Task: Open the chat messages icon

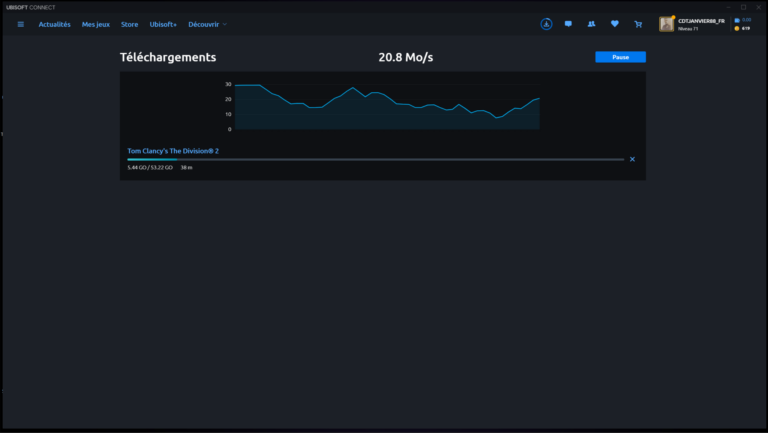Action: (x=568, y=24)
